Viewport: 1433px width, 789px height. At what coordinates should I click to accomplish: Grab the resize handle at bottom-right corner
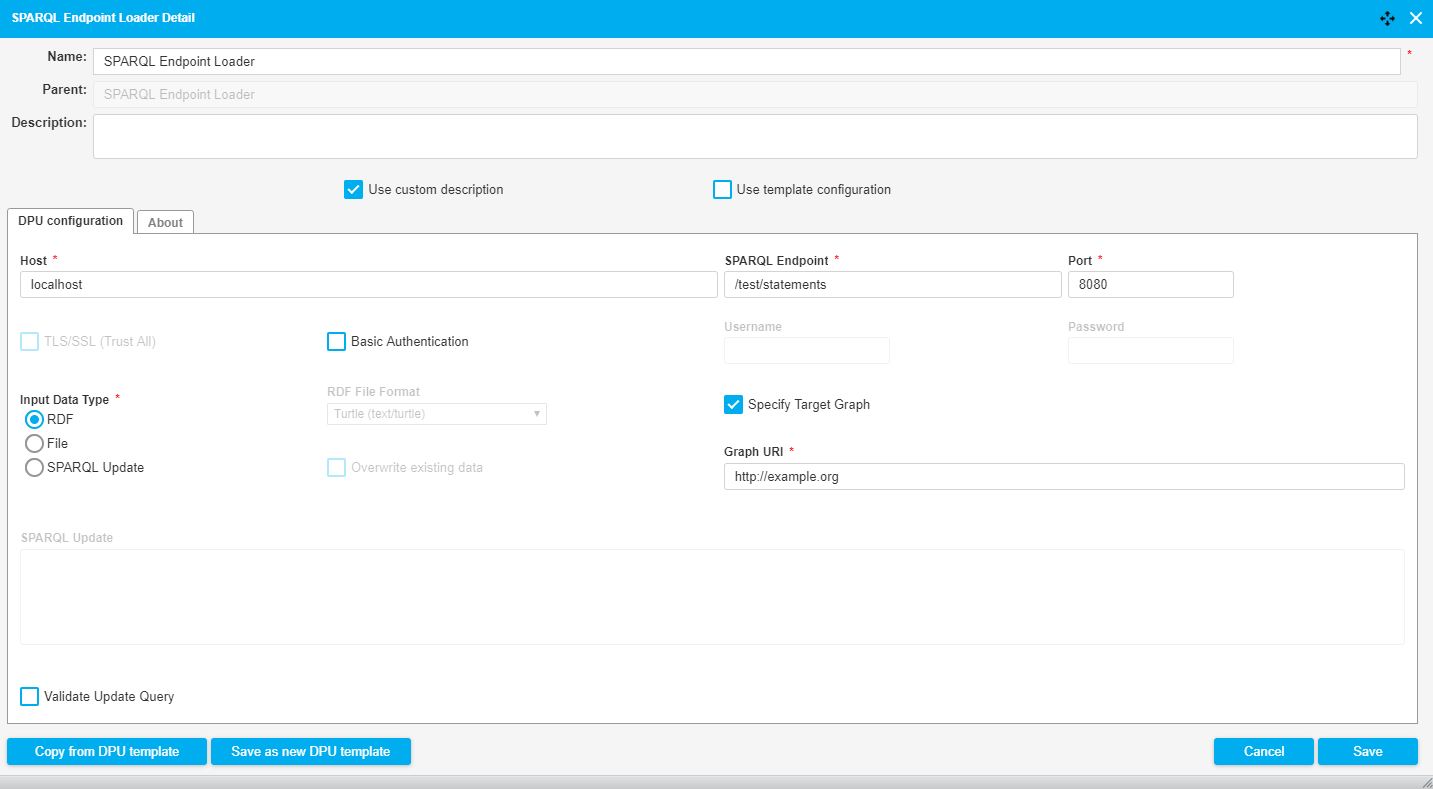pyautogui.click(x=1424, y=781)
